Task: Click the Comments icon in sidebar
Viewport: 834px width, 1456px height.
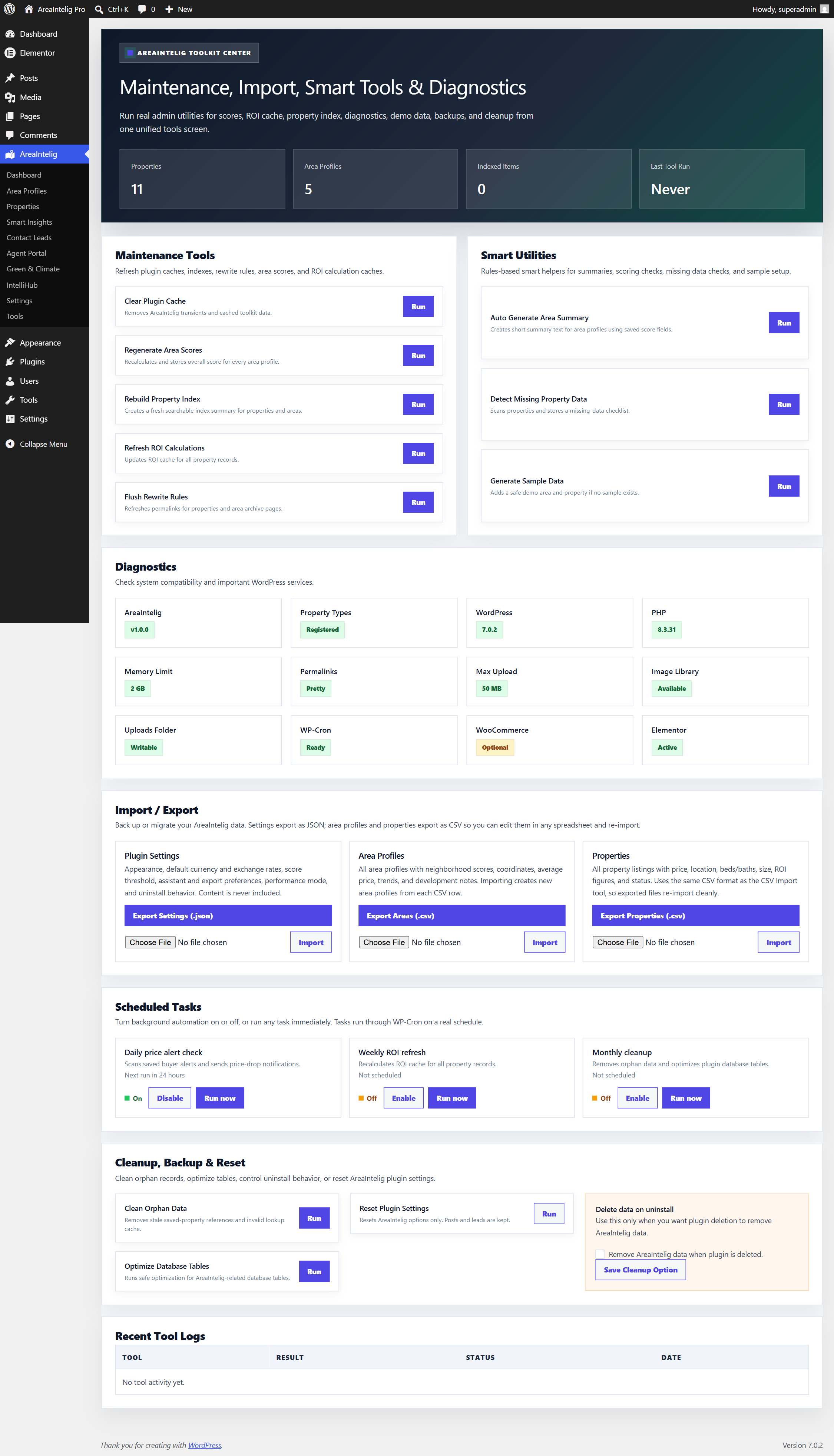Action: tap(10, 135)
